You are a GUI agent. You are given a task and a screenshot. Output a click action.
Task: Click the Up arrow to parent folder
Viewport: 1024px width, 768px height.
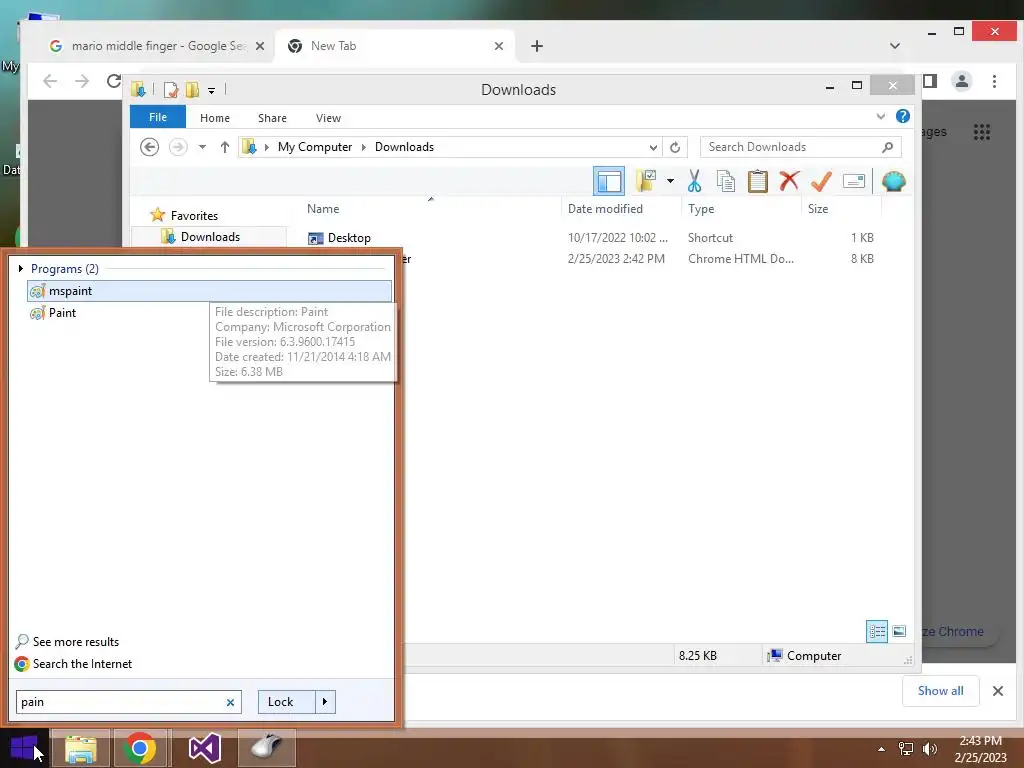click(x=225, y=147)
